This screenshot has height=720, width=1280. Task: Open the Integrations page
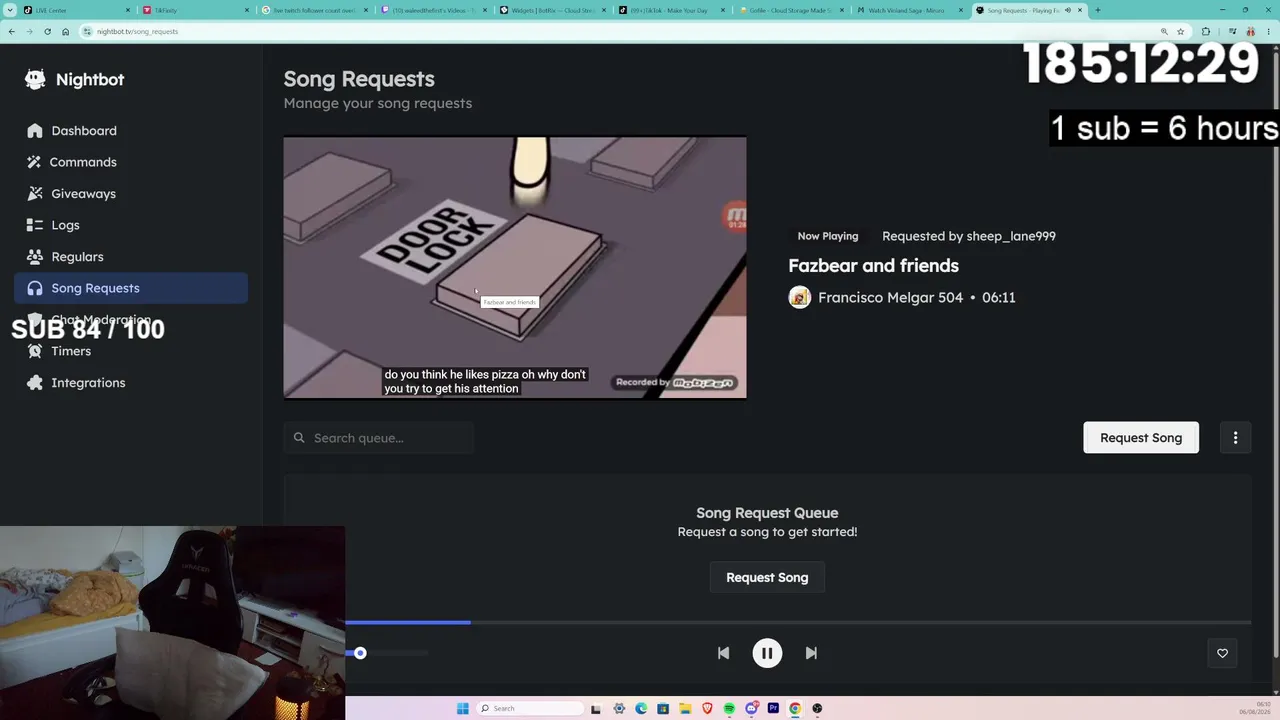point(131,383)
